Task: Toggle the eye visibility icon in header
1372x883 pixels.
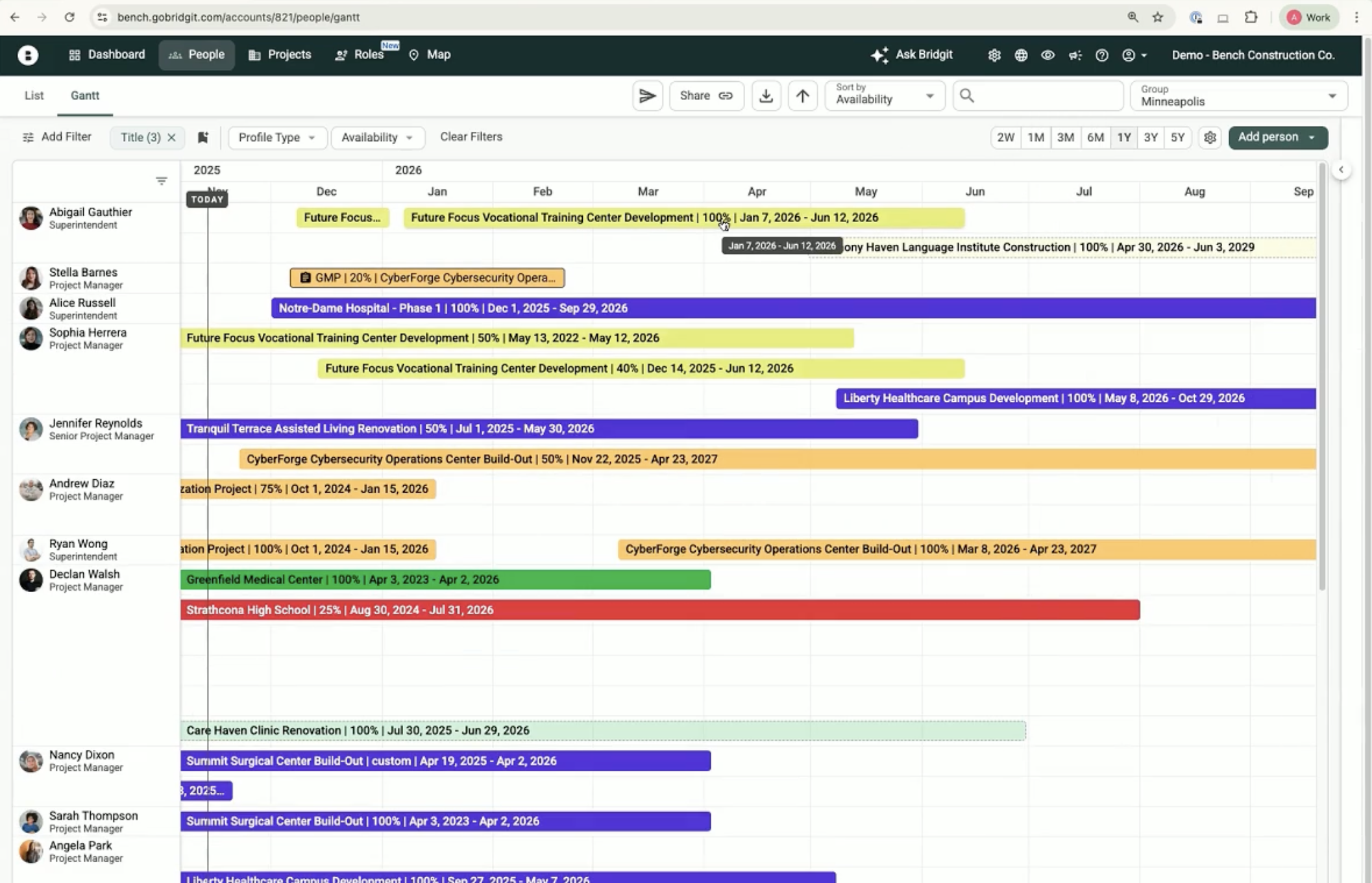Action: (1047, 55)
